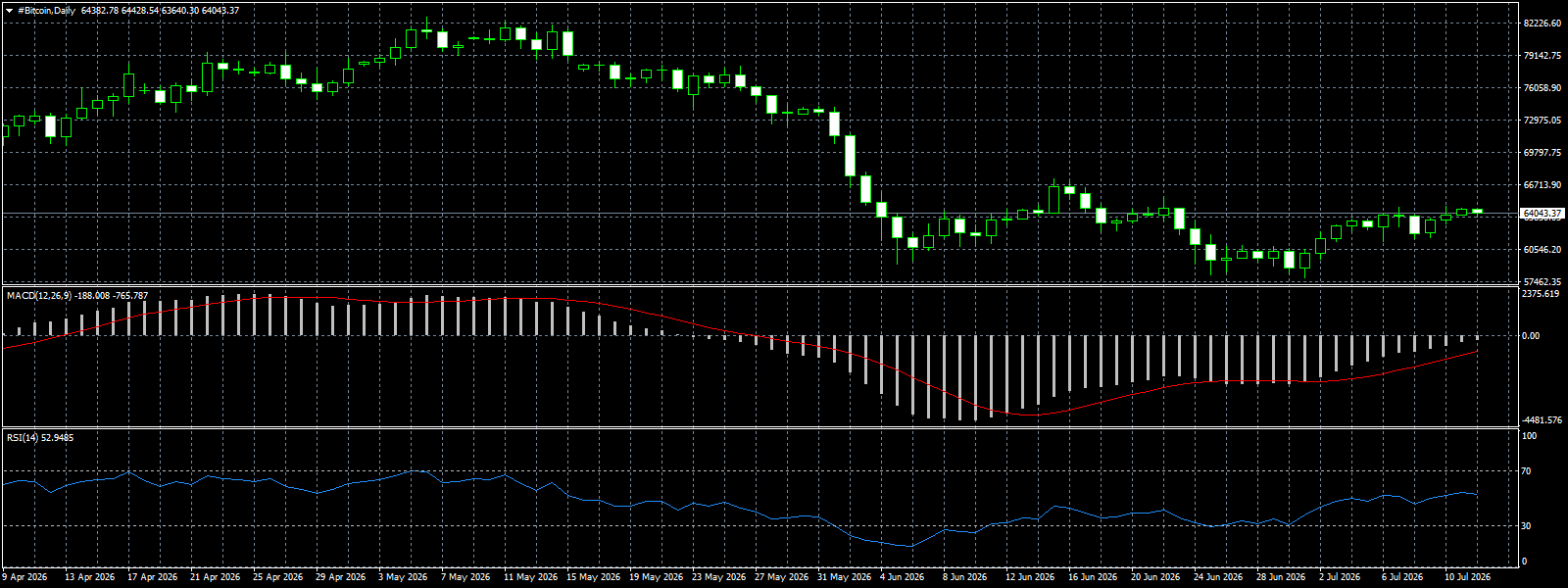Viewport: 1568px width, 588px height.
Task: Click the OHLC values 64382.78 64428.54 63640.30 64043.37
Action: tap(160, 10)
